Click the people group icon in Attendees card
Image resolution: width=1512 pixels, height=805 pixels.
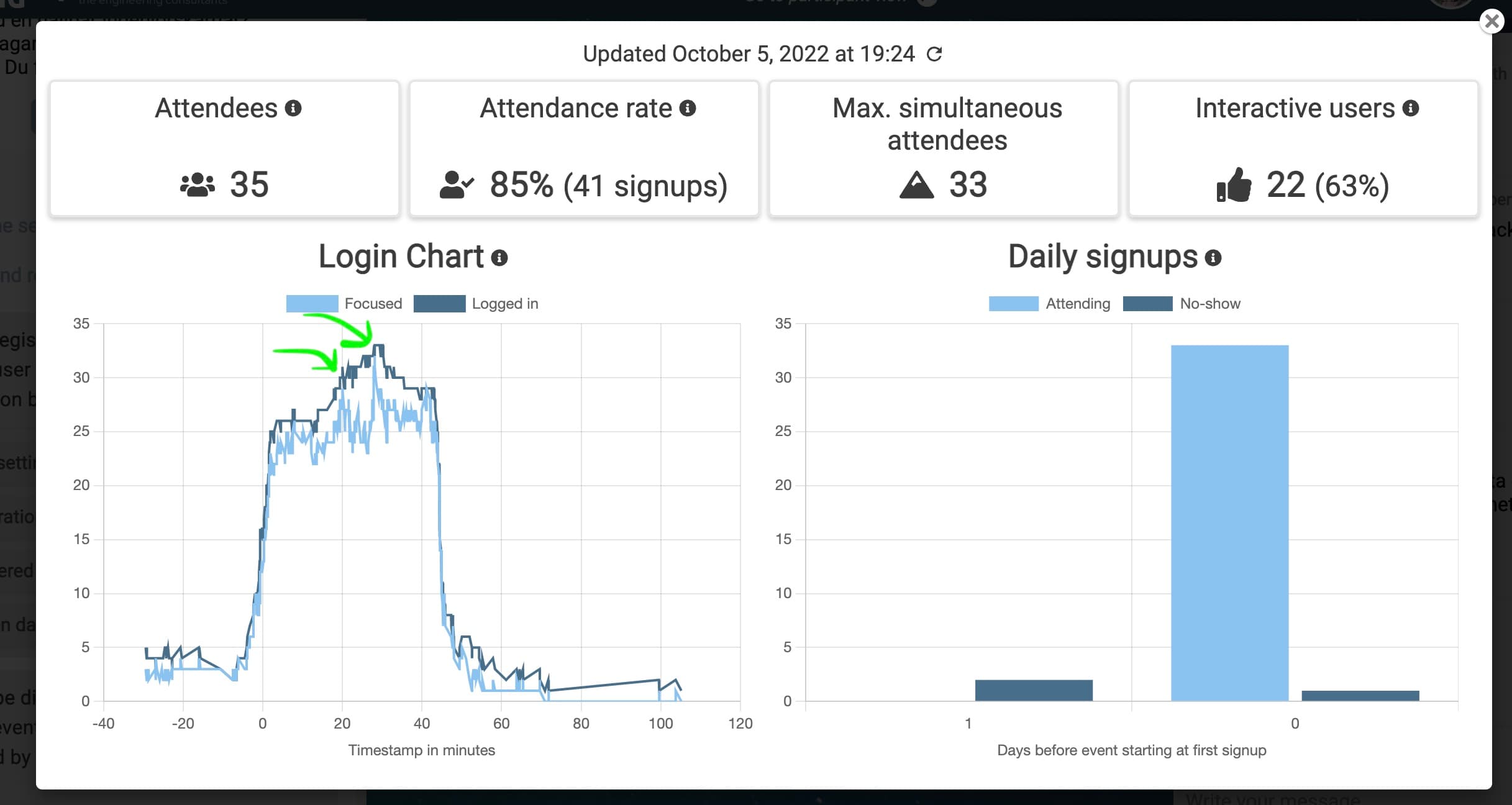coord(198,185)
